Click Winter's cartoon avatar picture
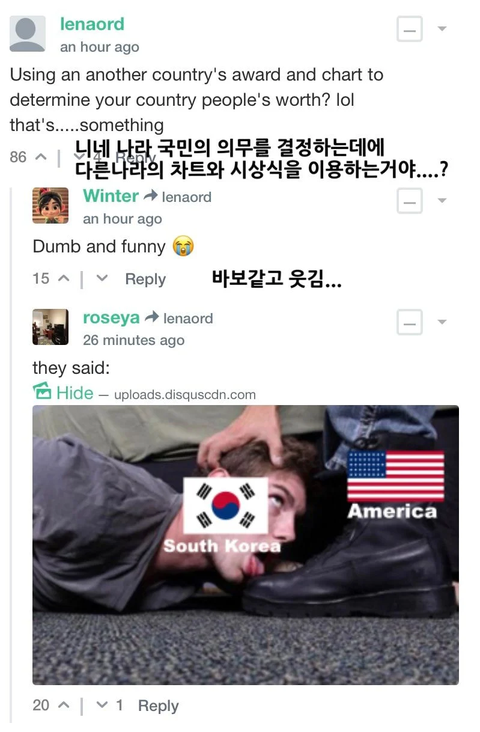 [50, 205]
